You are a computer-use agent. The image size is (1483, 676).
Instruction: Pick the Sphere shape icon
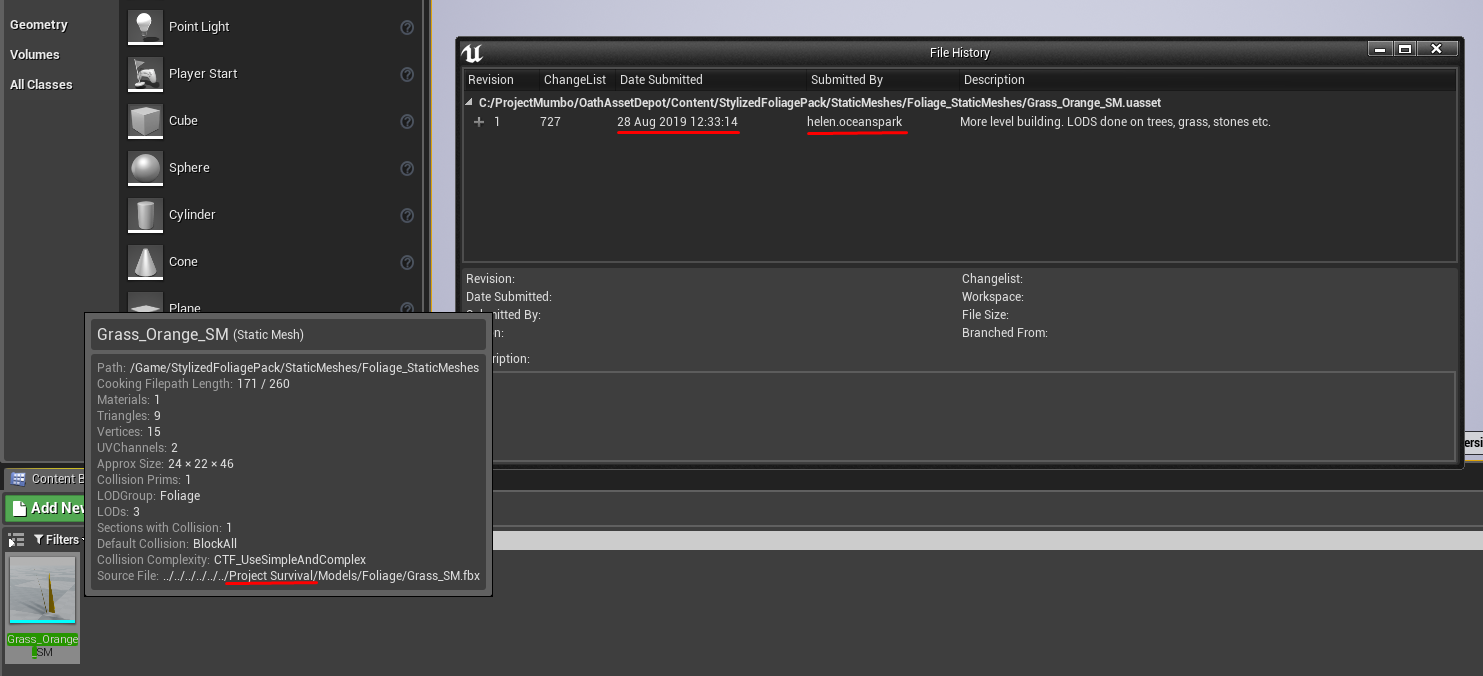(145, 168)
